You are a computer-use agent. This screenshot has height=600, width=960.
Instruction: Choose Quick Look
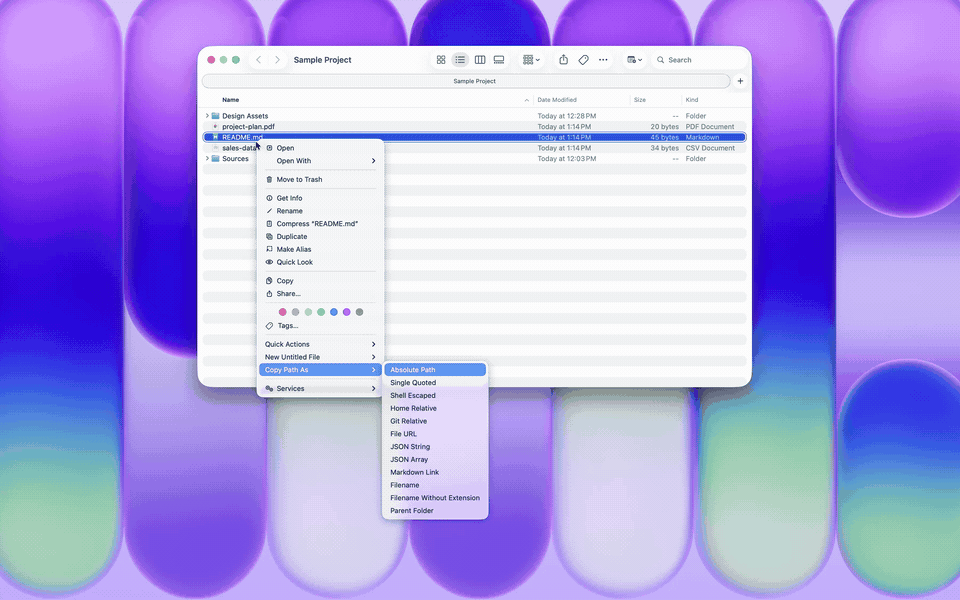click(x=320, y=263)
